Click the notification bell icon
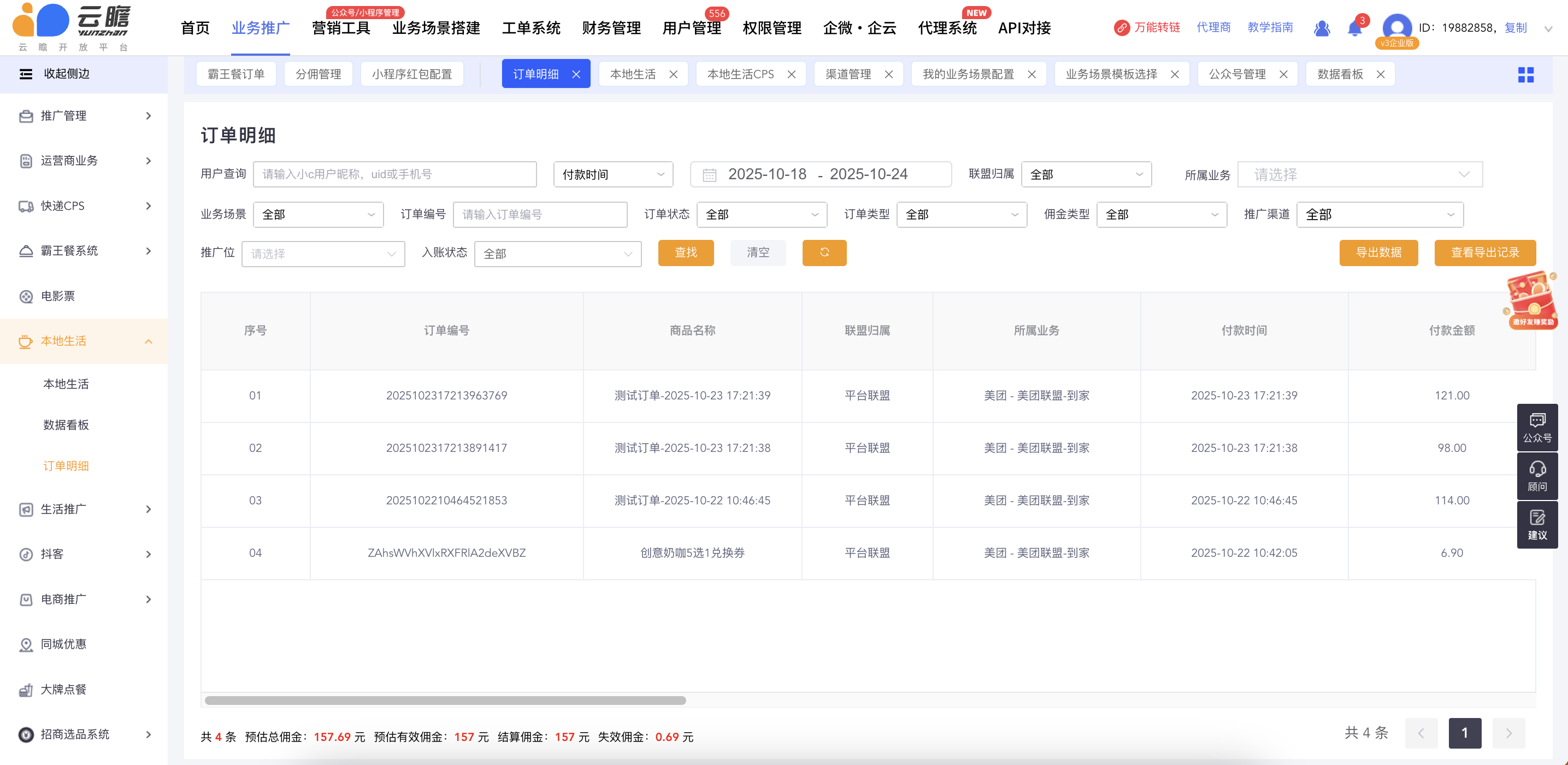1568x765 pixels. tap(1354, 28)
